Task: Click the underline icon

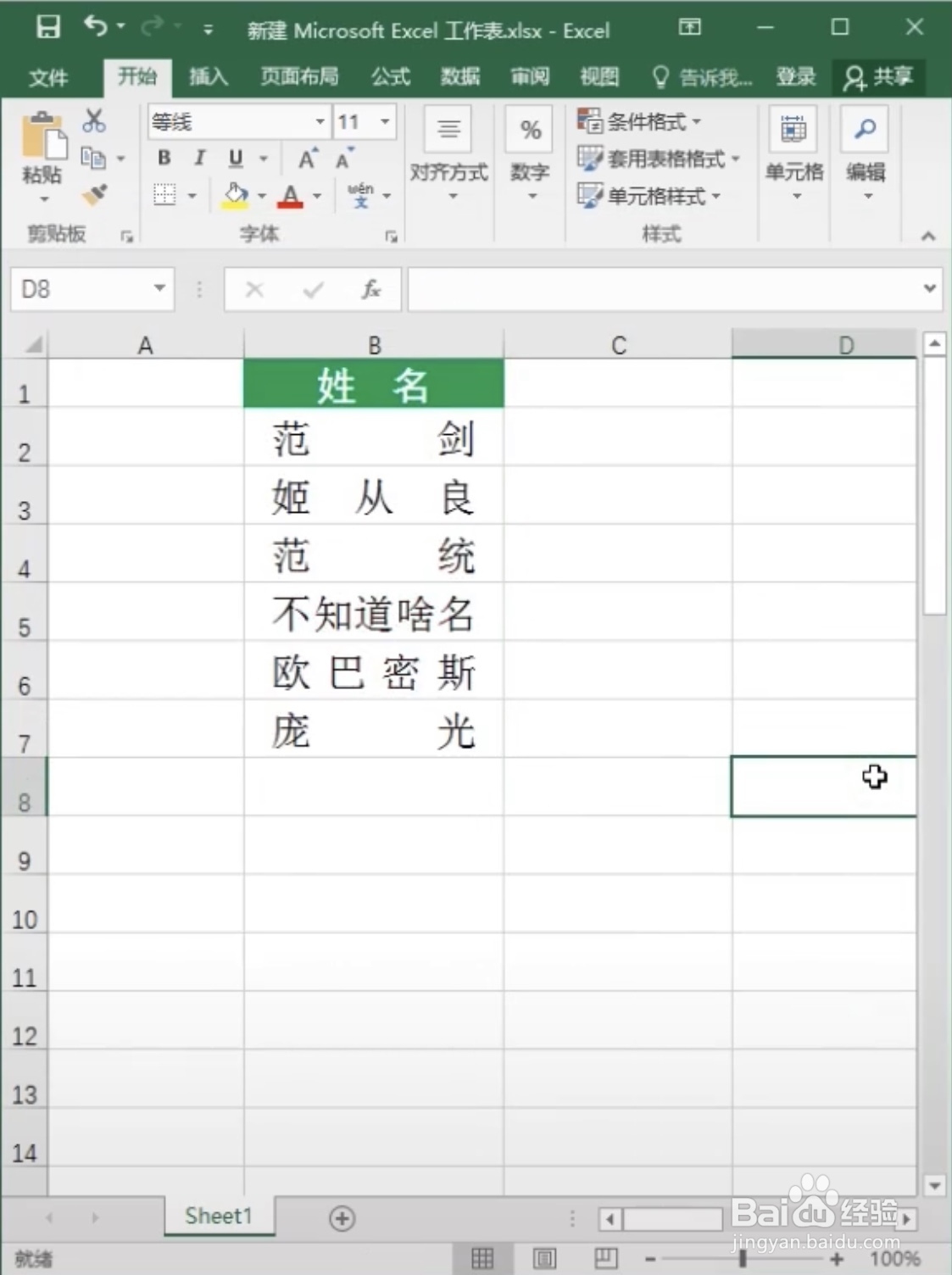Action: tap(235, 158)
